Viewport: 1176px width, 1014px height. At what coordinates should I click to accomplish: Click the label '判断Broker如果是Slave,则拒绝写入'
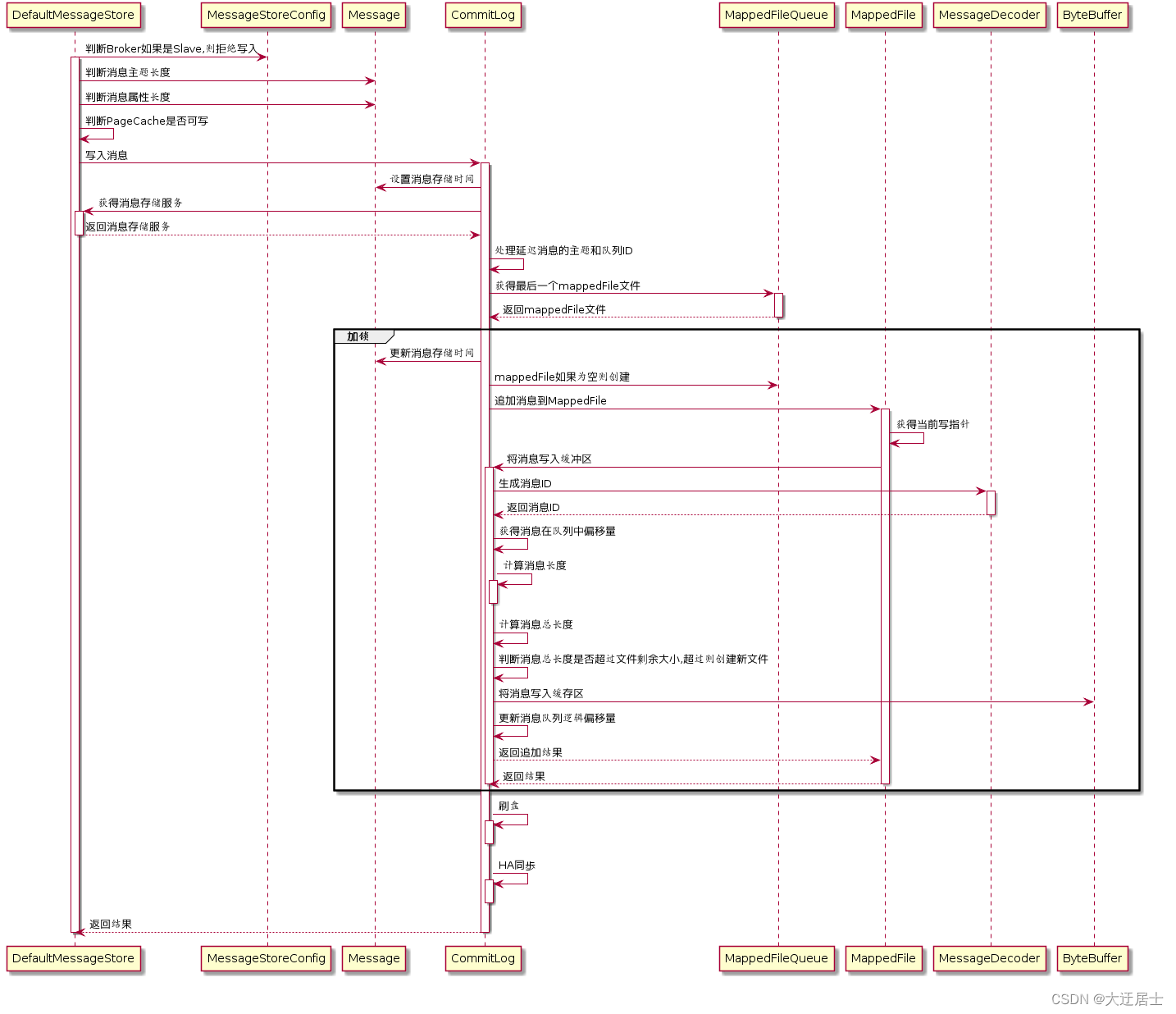coord(171,49)
